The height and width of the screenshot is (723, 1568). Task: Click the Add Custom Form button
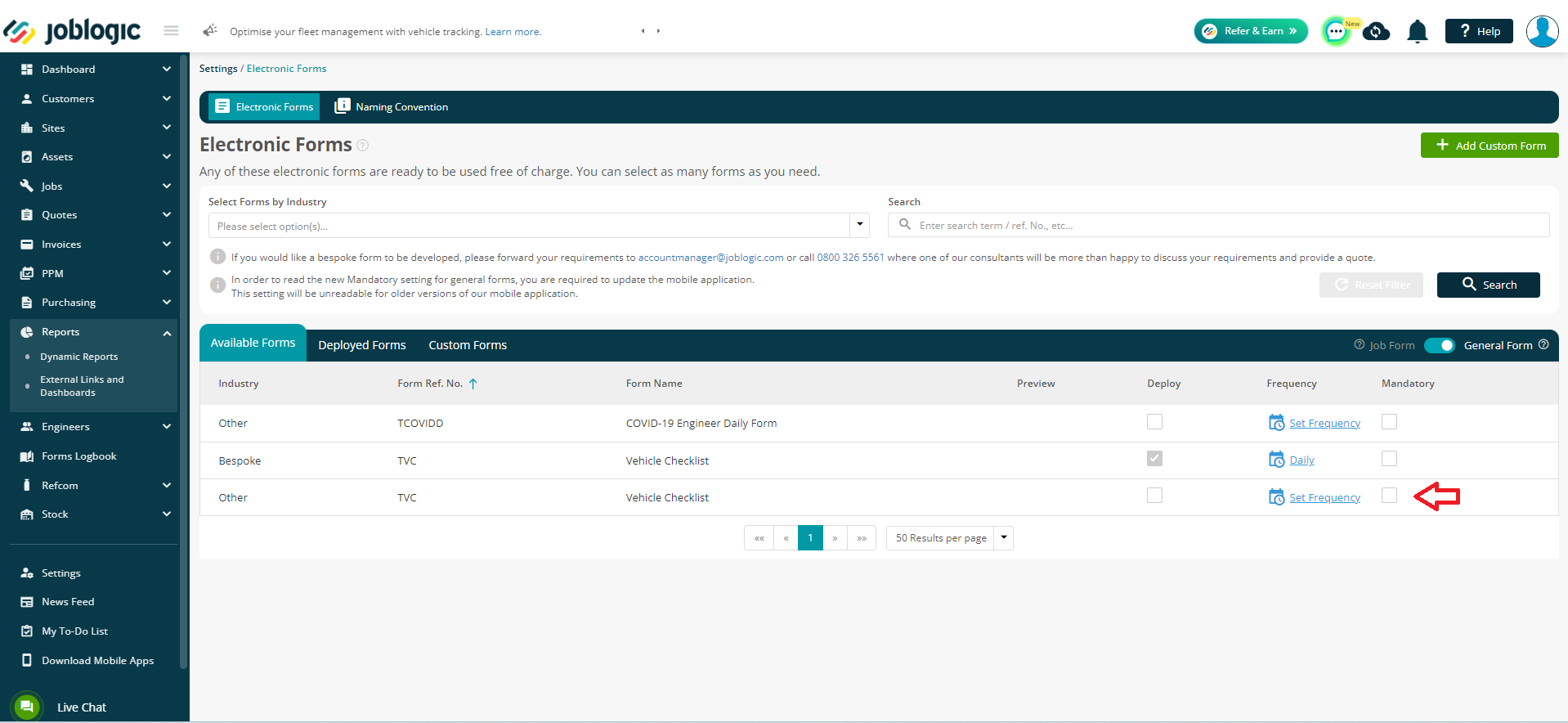1490,146
